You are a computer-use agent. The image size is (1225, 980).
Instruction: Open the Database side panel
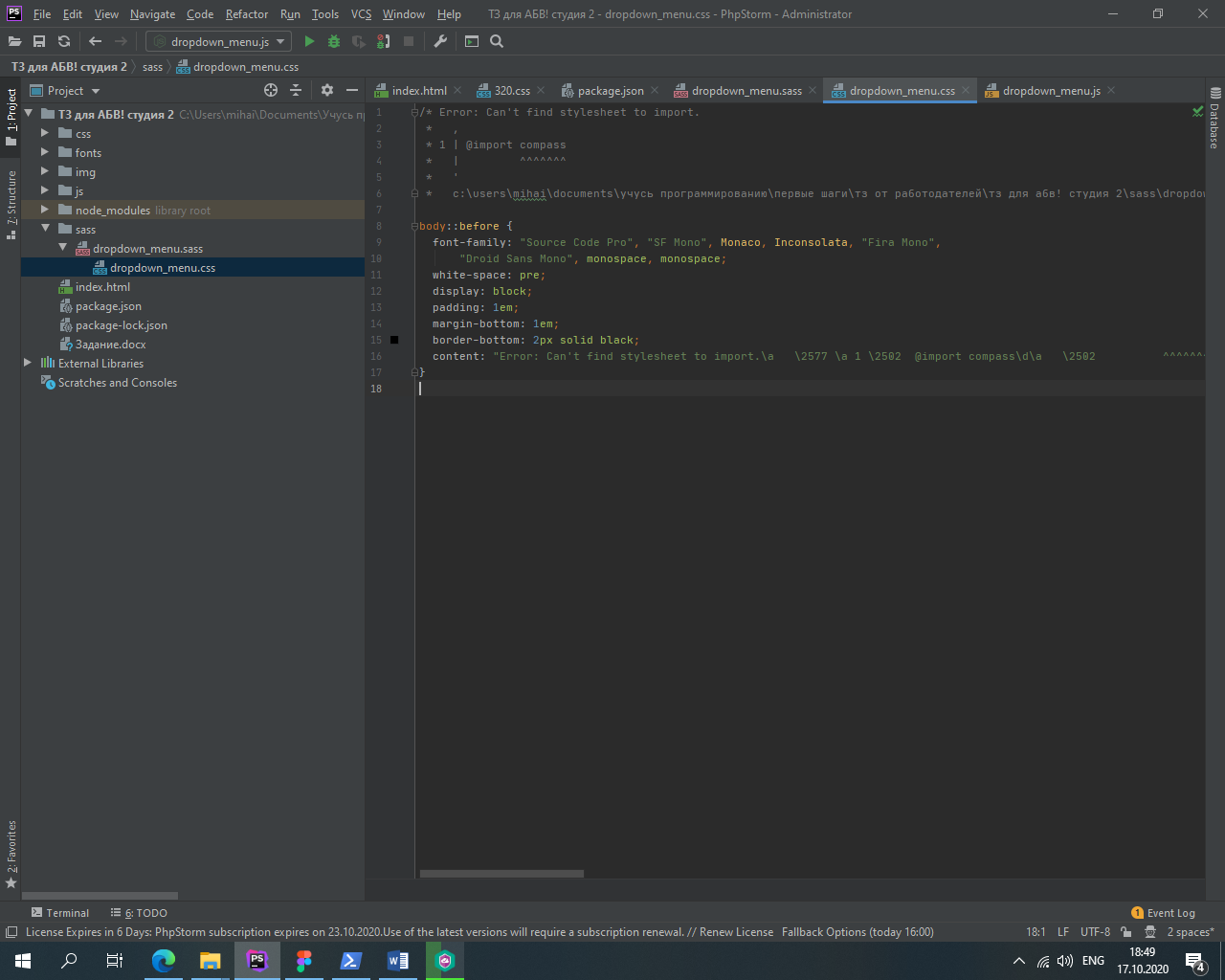click(1214, 118)
